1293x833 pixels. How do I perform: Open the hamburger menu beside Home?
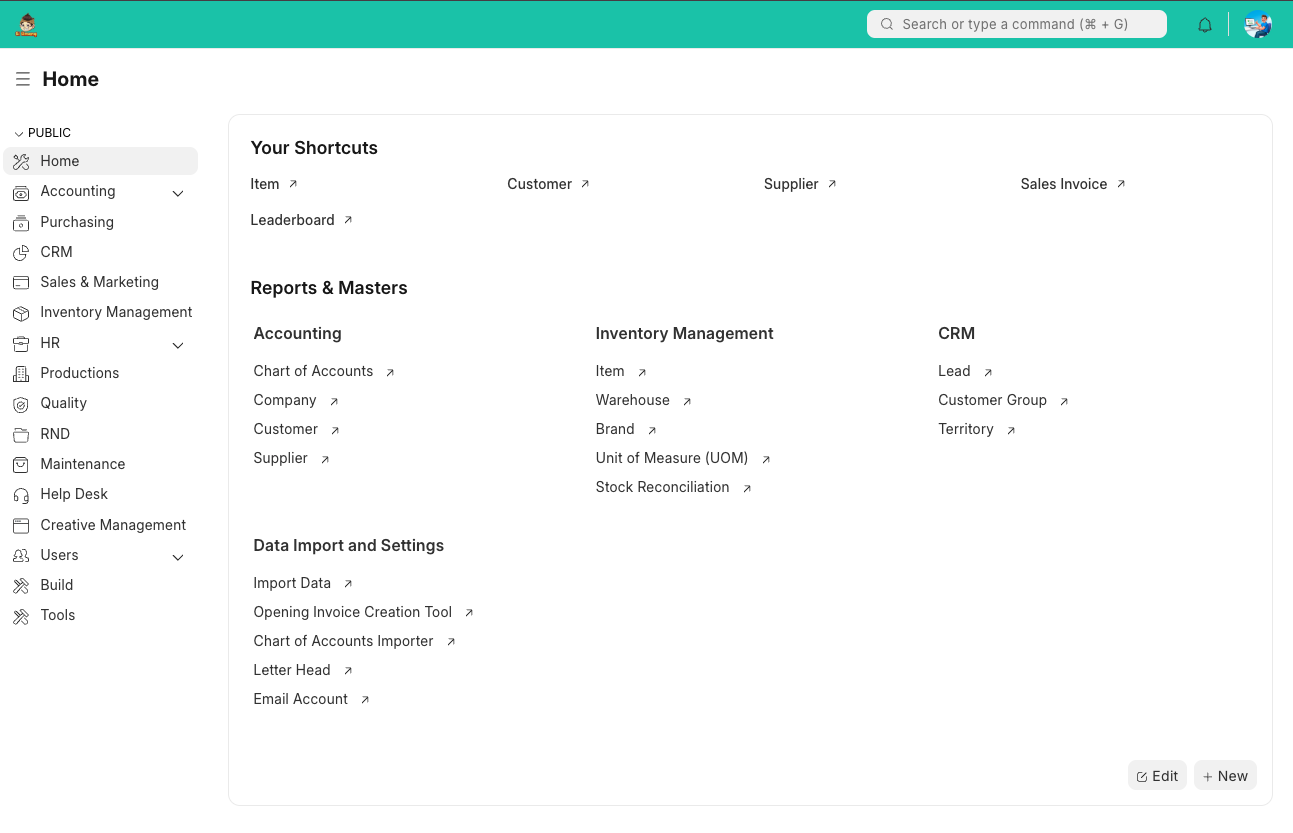point(22,79)
